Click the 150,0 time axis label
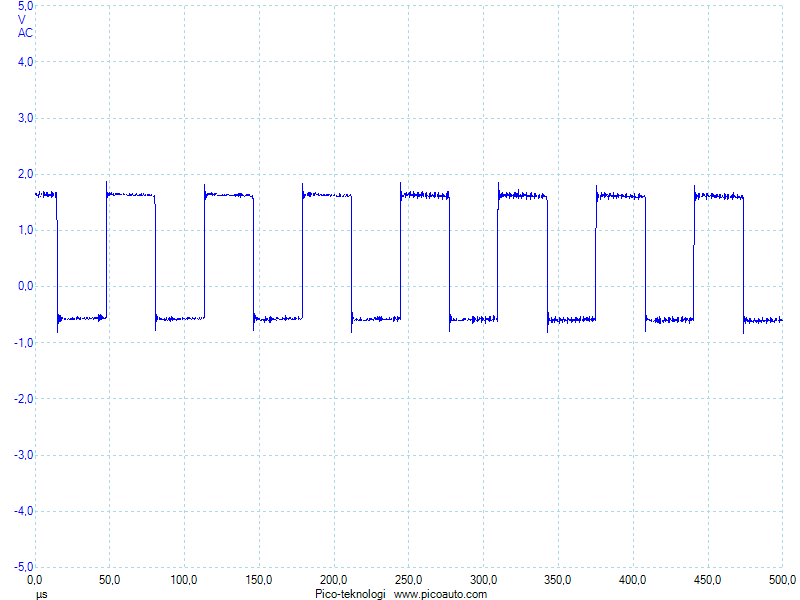Screen dimensions: 800x600 pos(259,580)
